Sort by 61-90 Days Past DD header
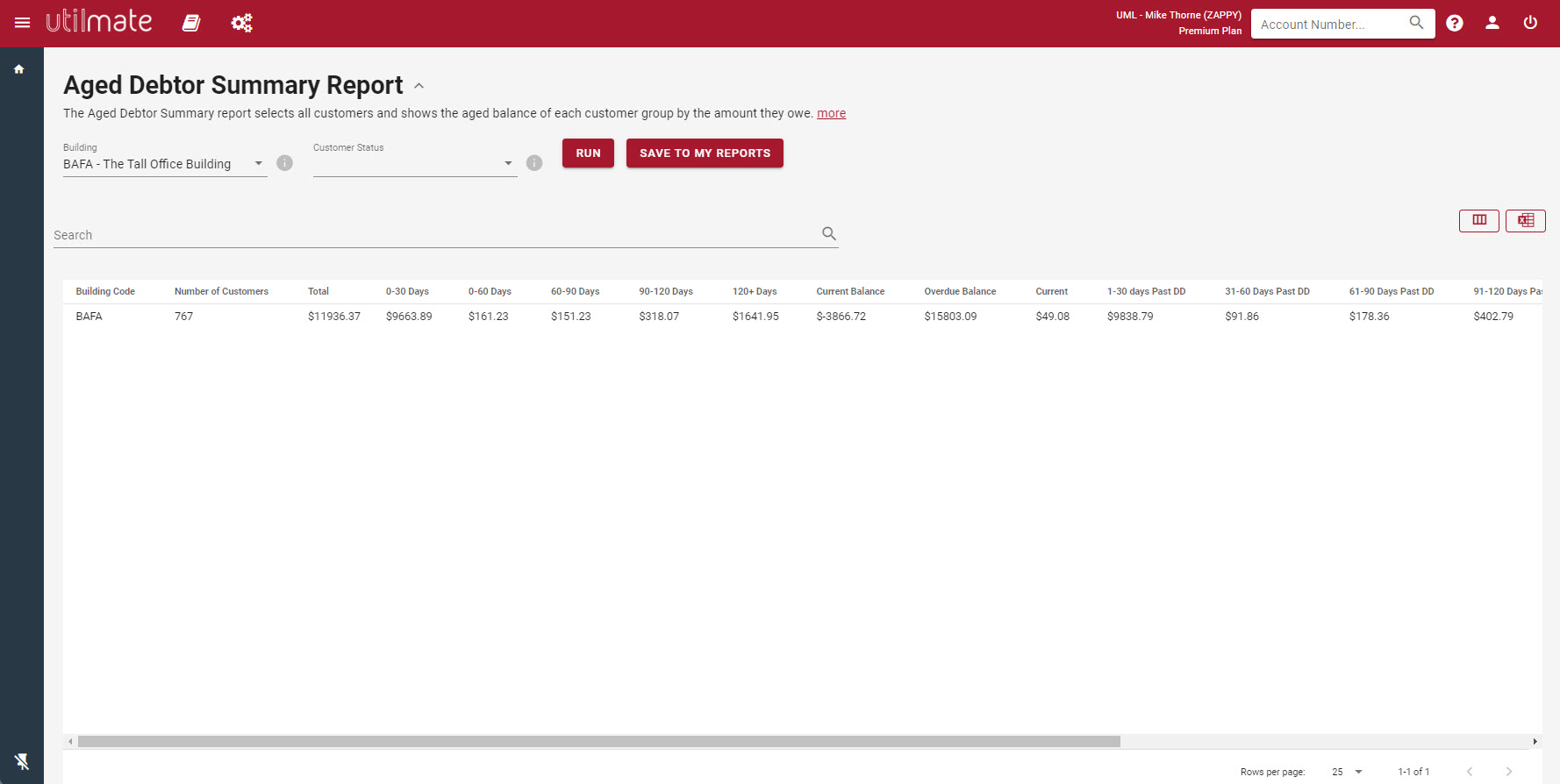The width and height of the screenshot is (1560, 784). [1392, 291]
